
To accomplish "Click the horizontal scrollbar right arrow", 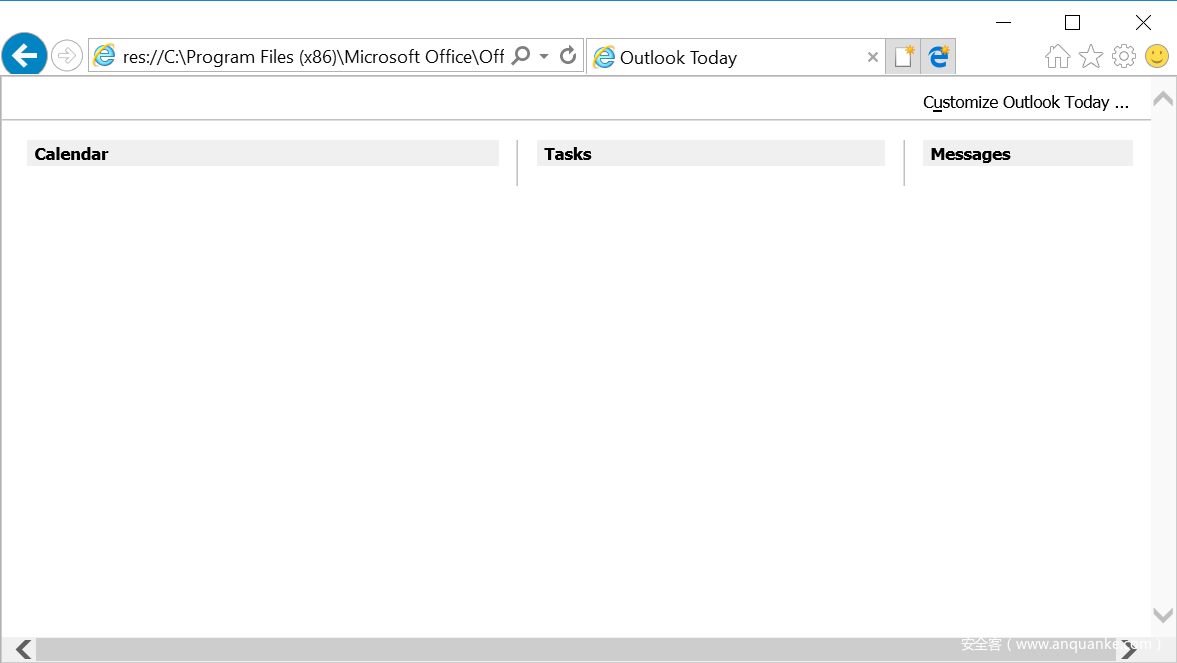I will tap(1128, 649).
